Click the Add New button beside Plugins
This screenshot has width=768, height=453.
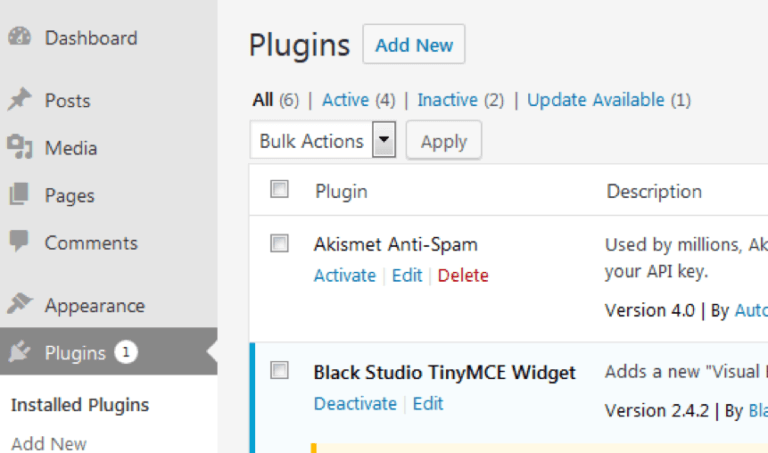coord(414,45)
